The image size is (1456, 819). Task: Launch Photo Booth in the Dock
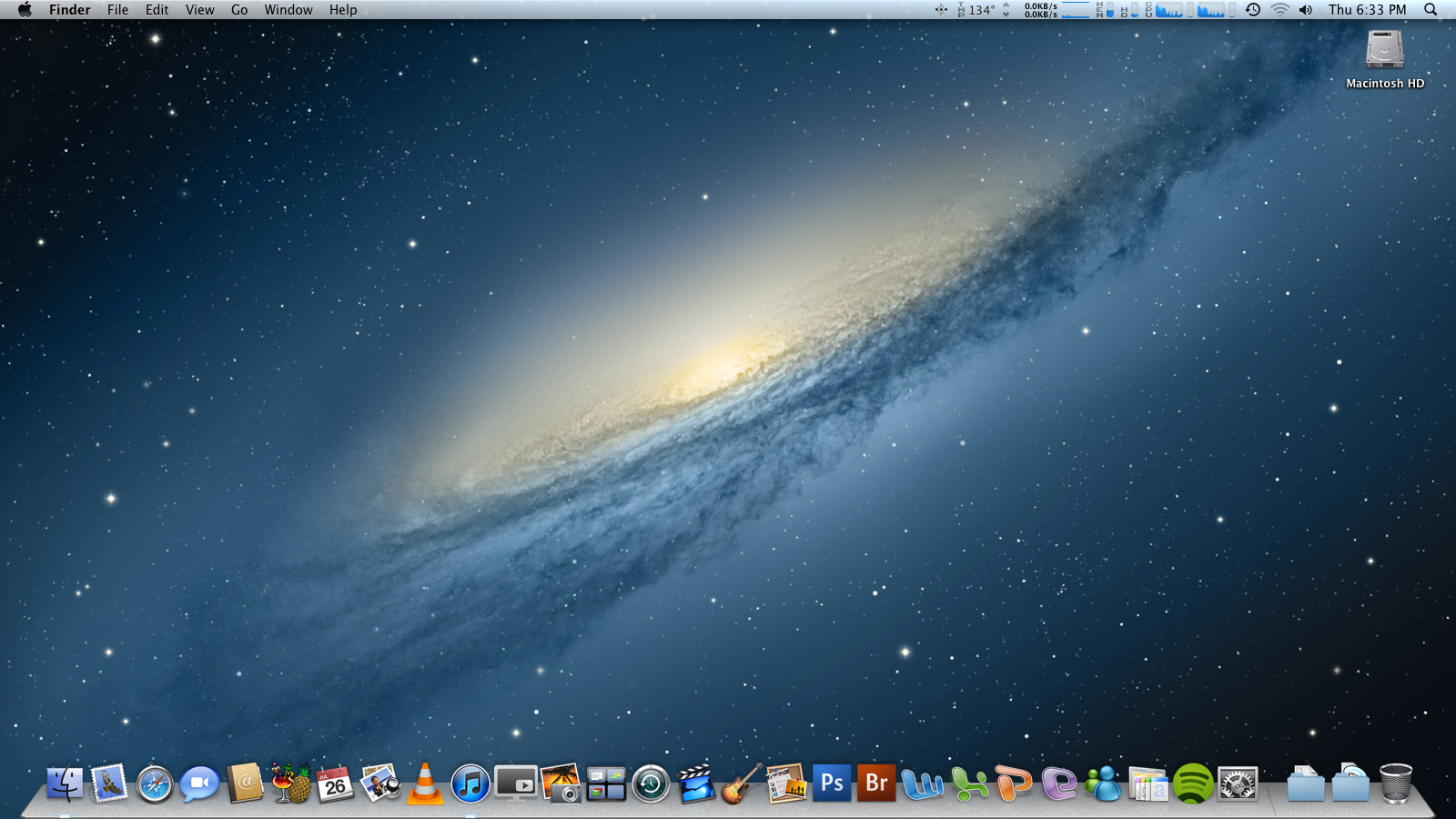coord(561,784)
